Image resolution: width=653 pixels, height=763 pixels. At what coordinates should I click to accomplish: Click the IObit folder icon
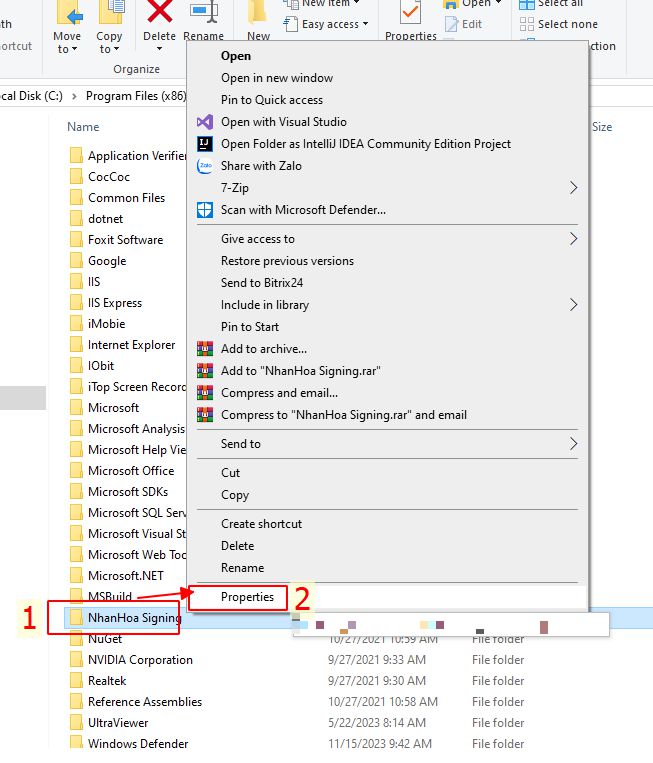pos(76,365)
